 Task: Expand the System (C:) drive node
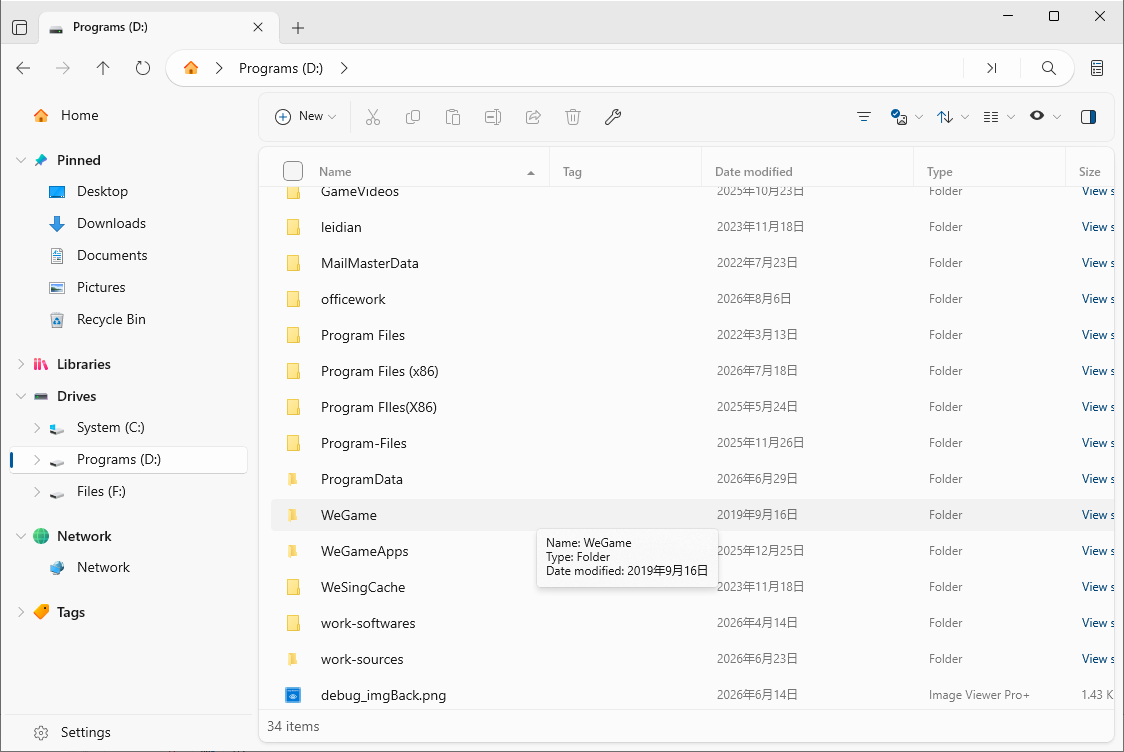[37, 428]
